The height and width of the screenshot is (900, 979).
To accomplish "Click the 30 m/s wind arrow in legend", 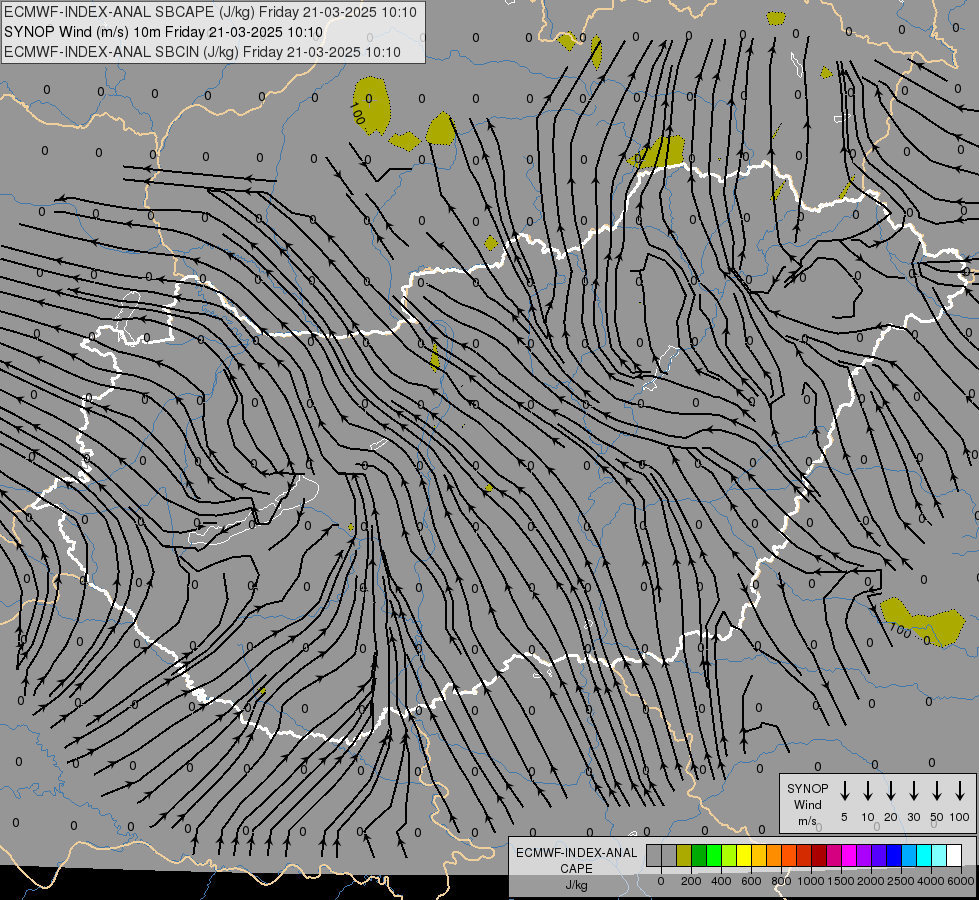I will pos(913,791).
